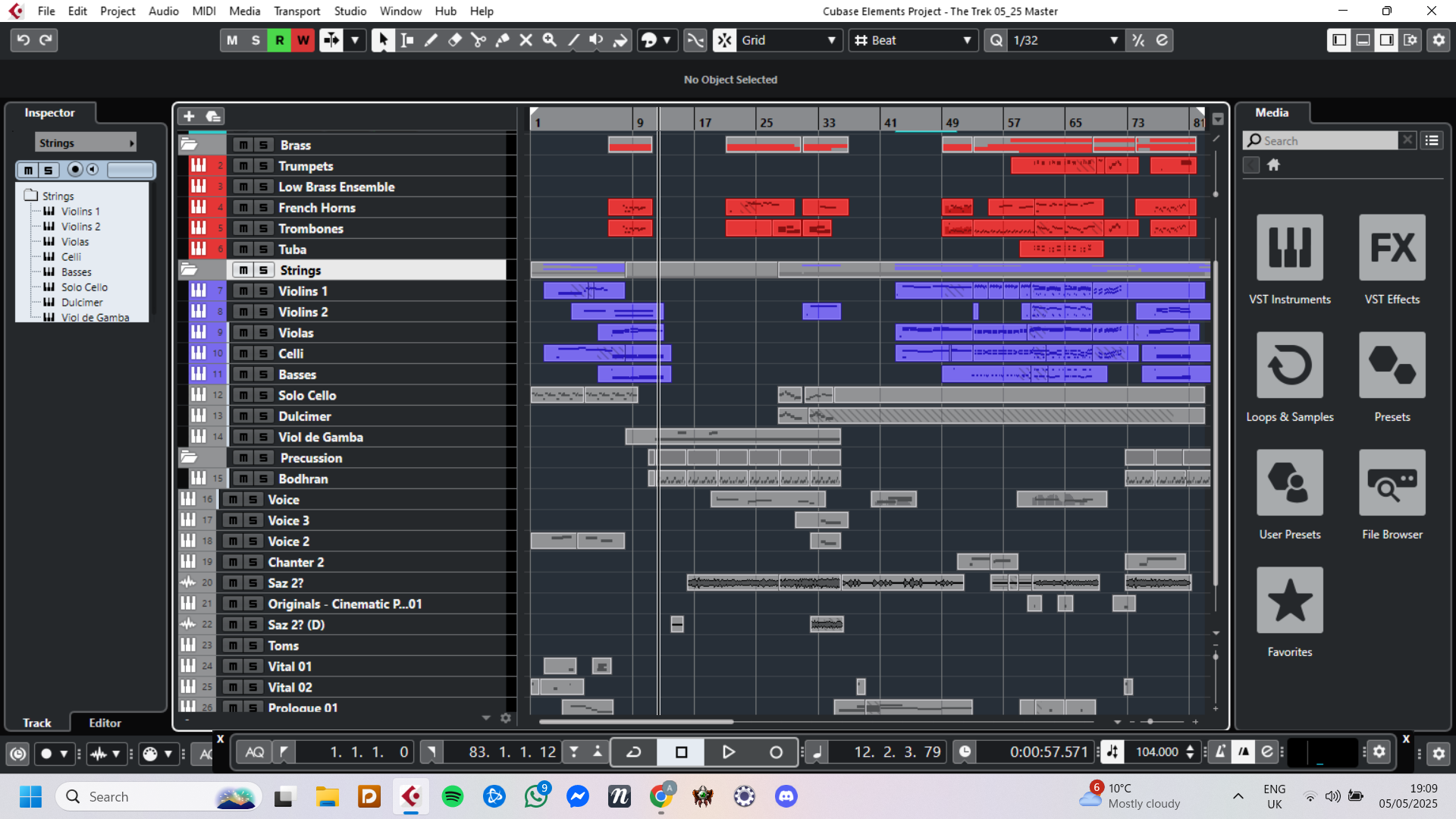
Task: Select the Glue tool
Action: point(502,40)
